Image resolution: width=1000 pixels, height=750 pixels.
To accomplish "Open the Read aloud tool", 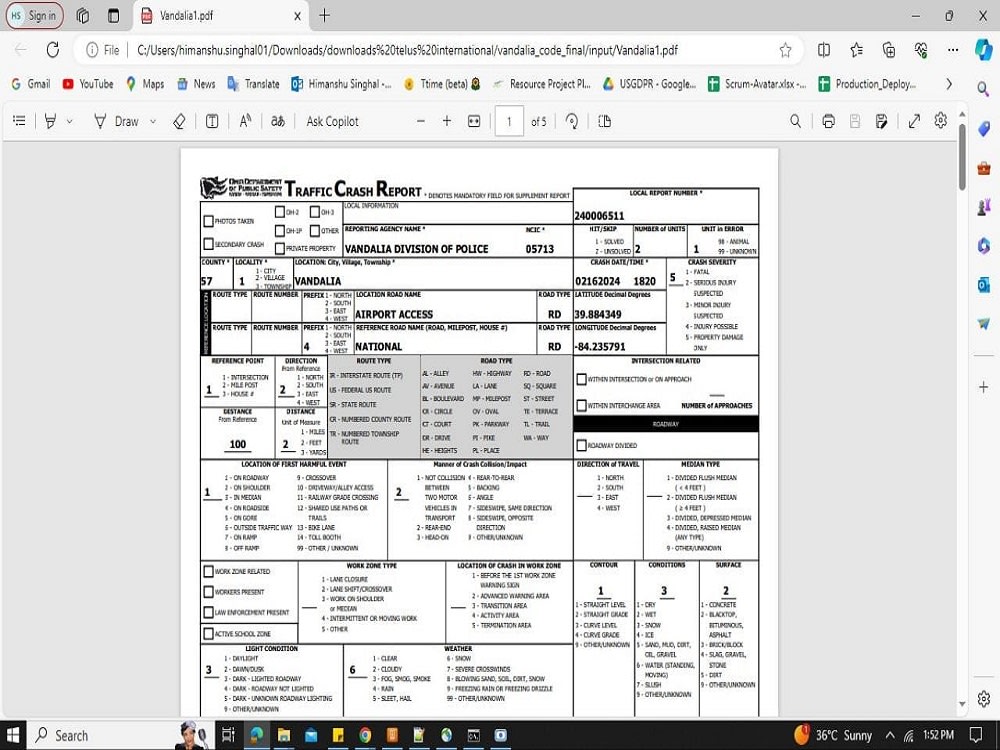I will 245,121.
